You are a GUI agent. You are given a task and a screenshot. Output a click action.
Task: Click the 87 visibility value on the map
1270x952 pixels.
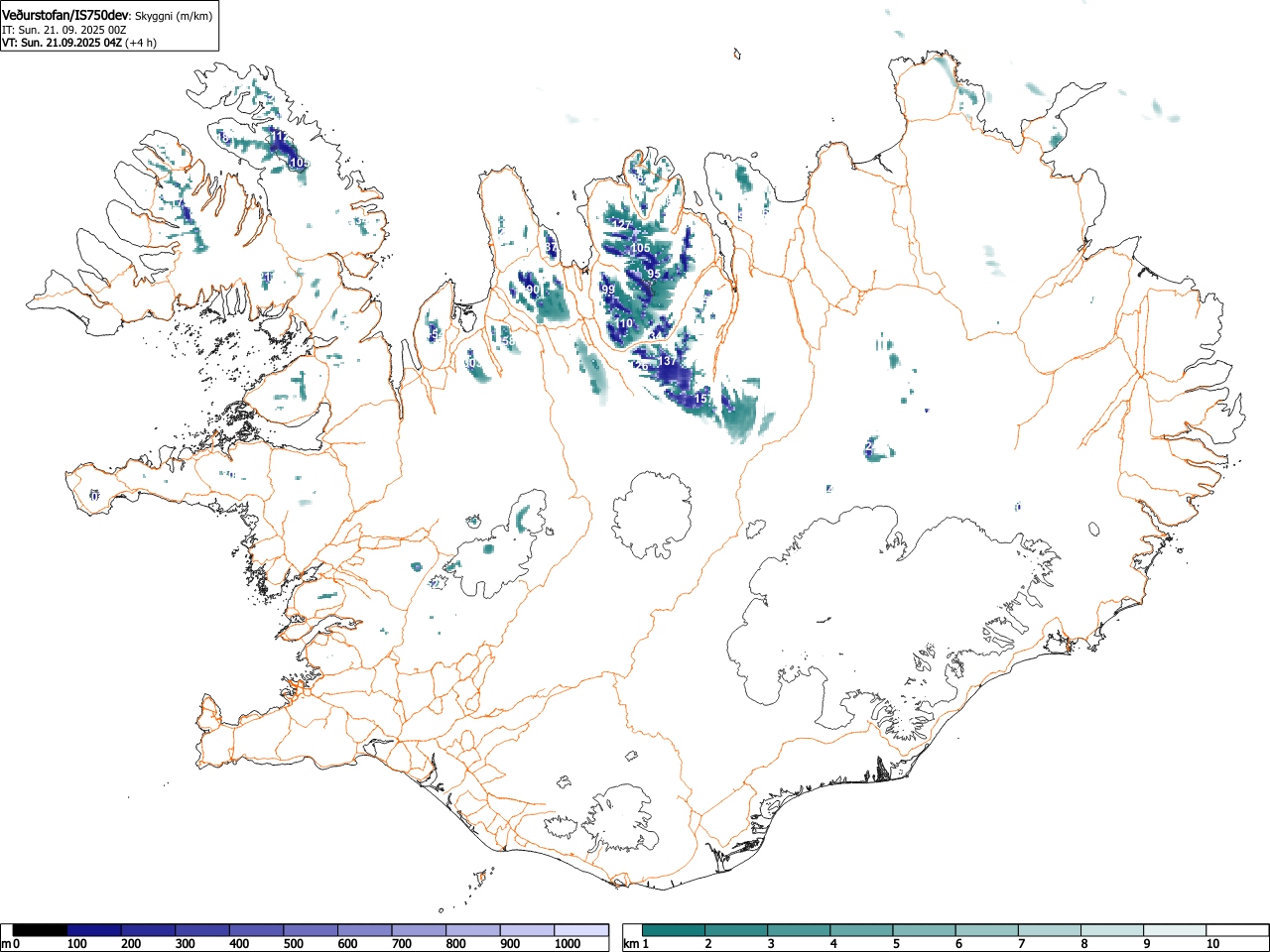551,248
